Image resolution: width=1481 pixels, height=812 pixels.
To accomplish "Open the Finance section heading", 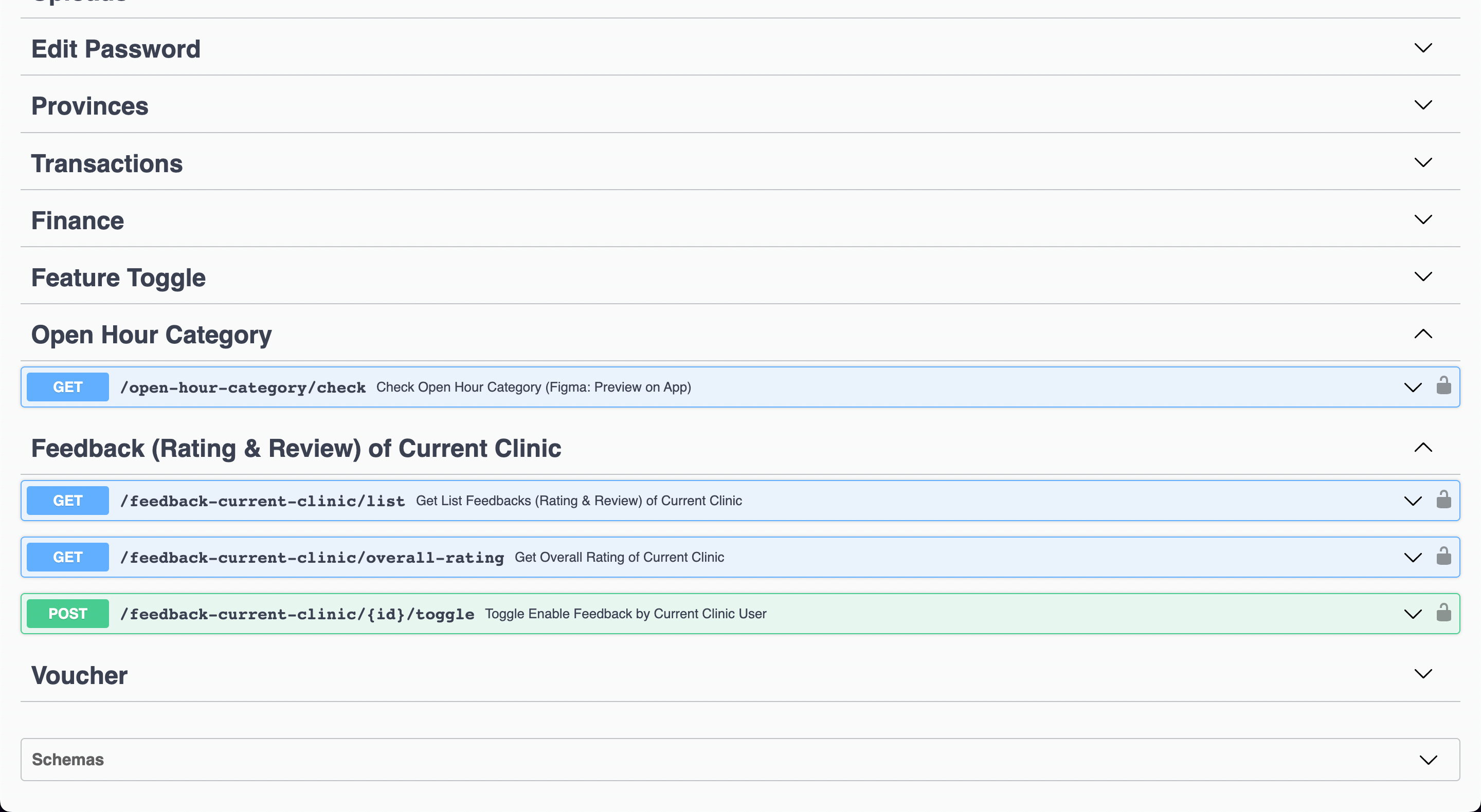I will tap(78, 220).
